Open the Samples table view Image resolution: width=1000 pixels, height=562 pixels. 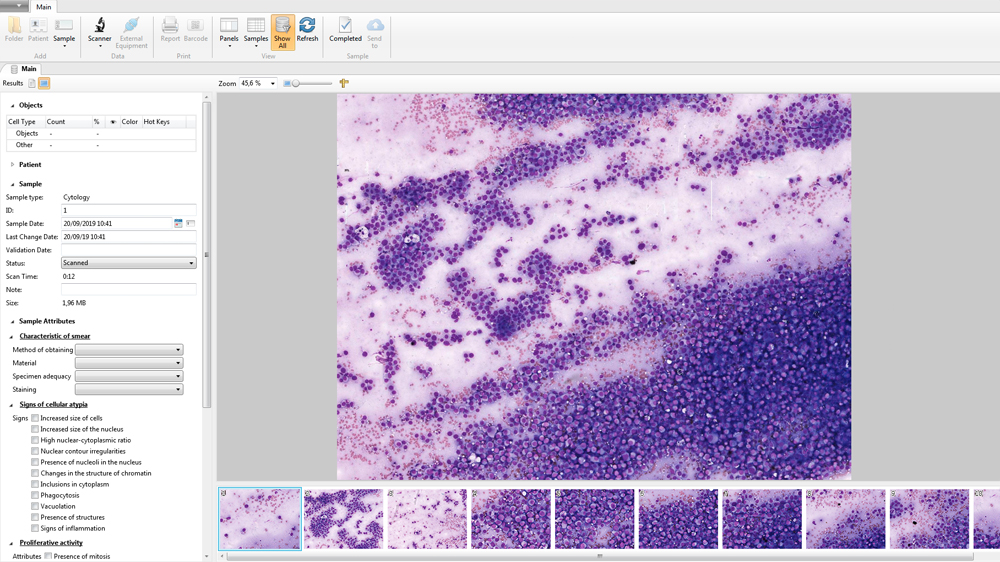click(x=256, y=31)
